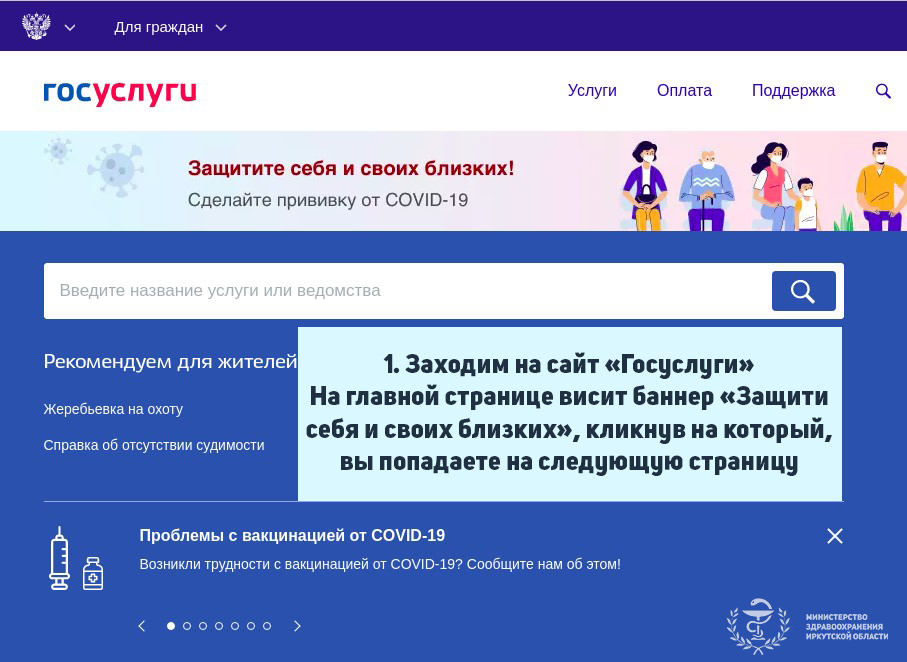Open the "Жеребьевка на охоту" link
907x662 pixels.
coord(113,409)
